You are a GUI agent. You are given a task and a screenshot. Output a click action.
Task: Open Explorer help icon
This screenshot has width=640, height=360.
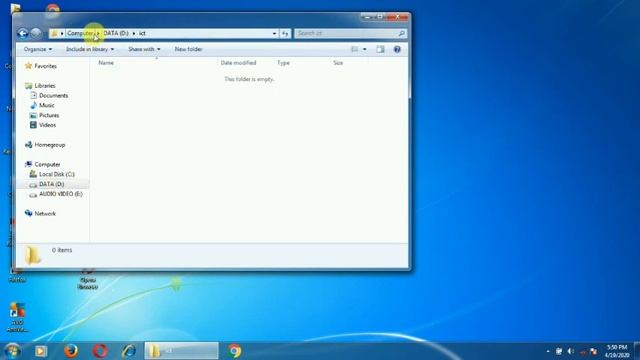[x=397, y=49]
